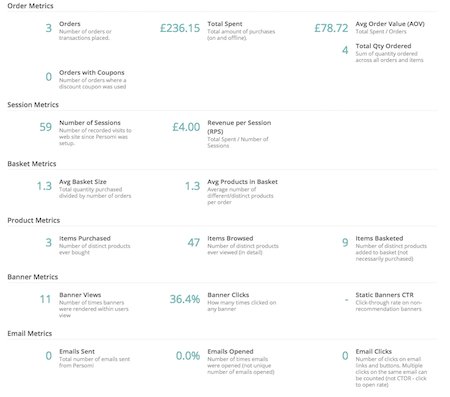Click the Number of Sessions value 59

(46, 127)
